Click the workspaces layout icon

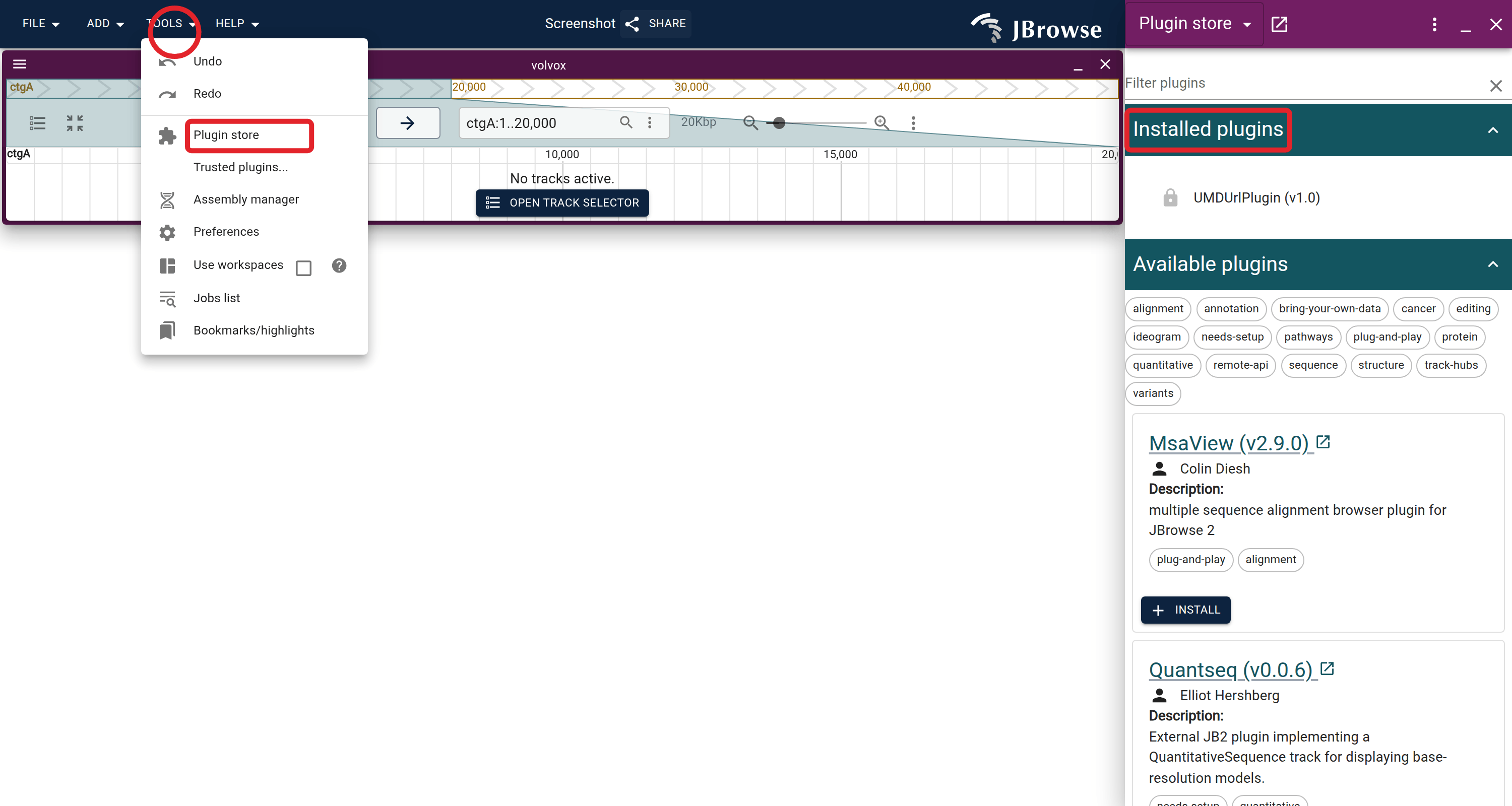[x=167, y=266]
